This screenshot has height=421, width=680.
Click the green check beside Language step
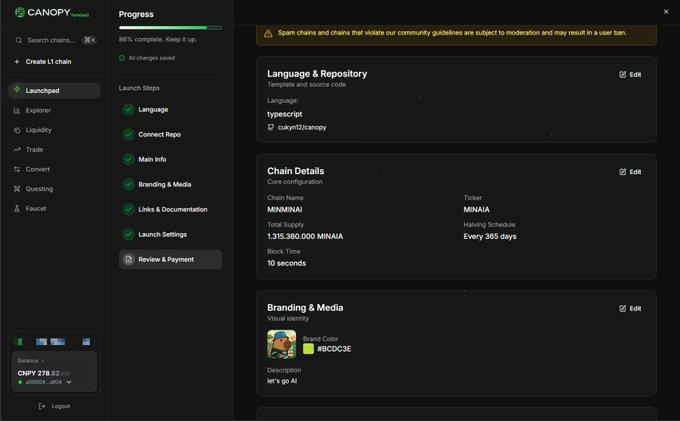coord(128,109)
